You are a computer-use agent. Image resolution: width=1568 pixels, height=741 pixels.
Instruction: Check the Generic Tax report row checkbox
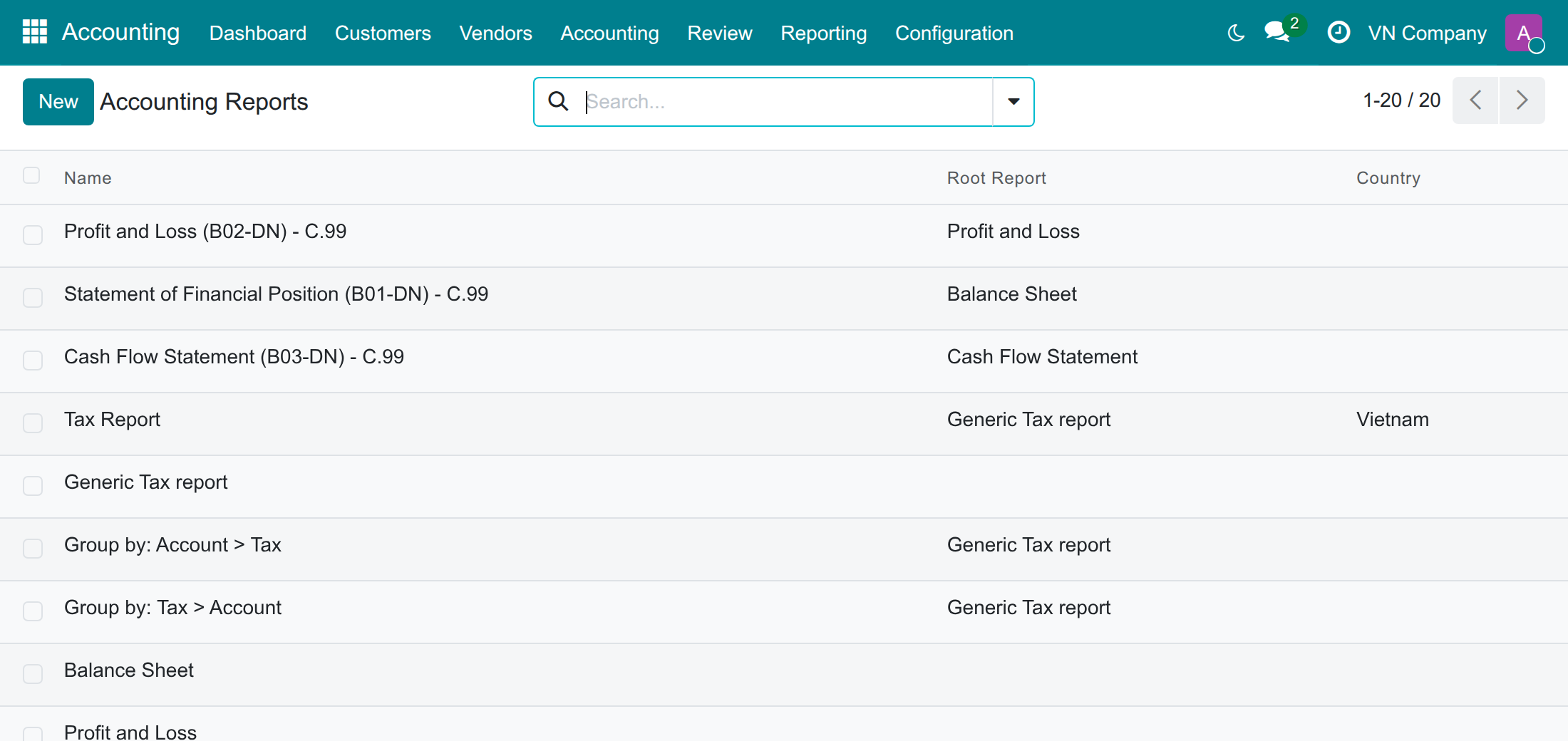[x=33, y=486]
